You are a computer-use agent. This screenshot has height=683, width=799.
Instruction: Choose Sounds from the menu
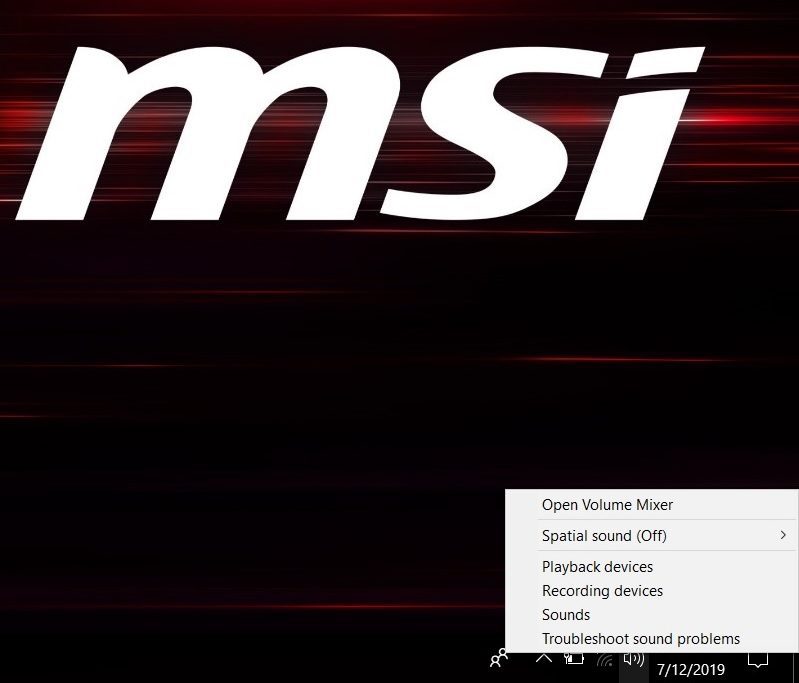652,615
